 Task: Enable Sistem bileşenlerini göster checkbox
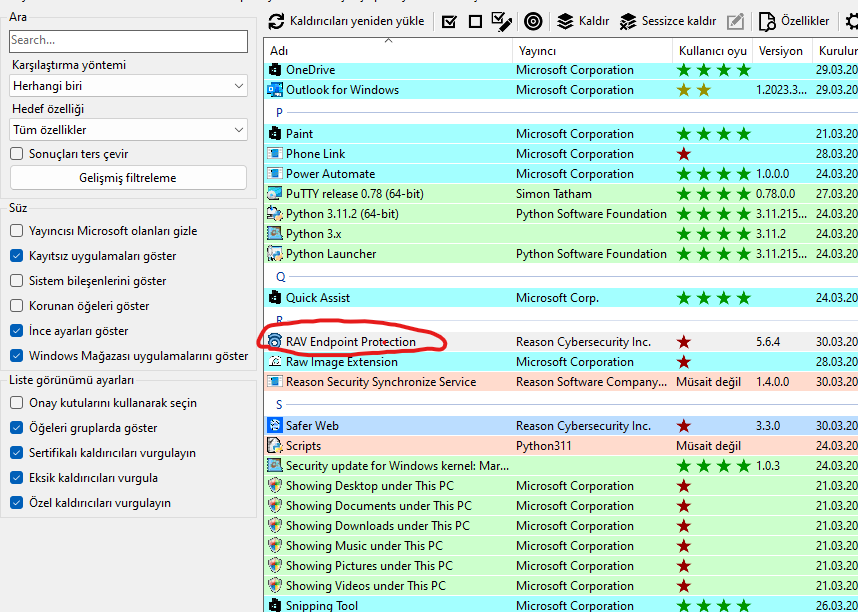pyautogui.click(x=16, y=281)
